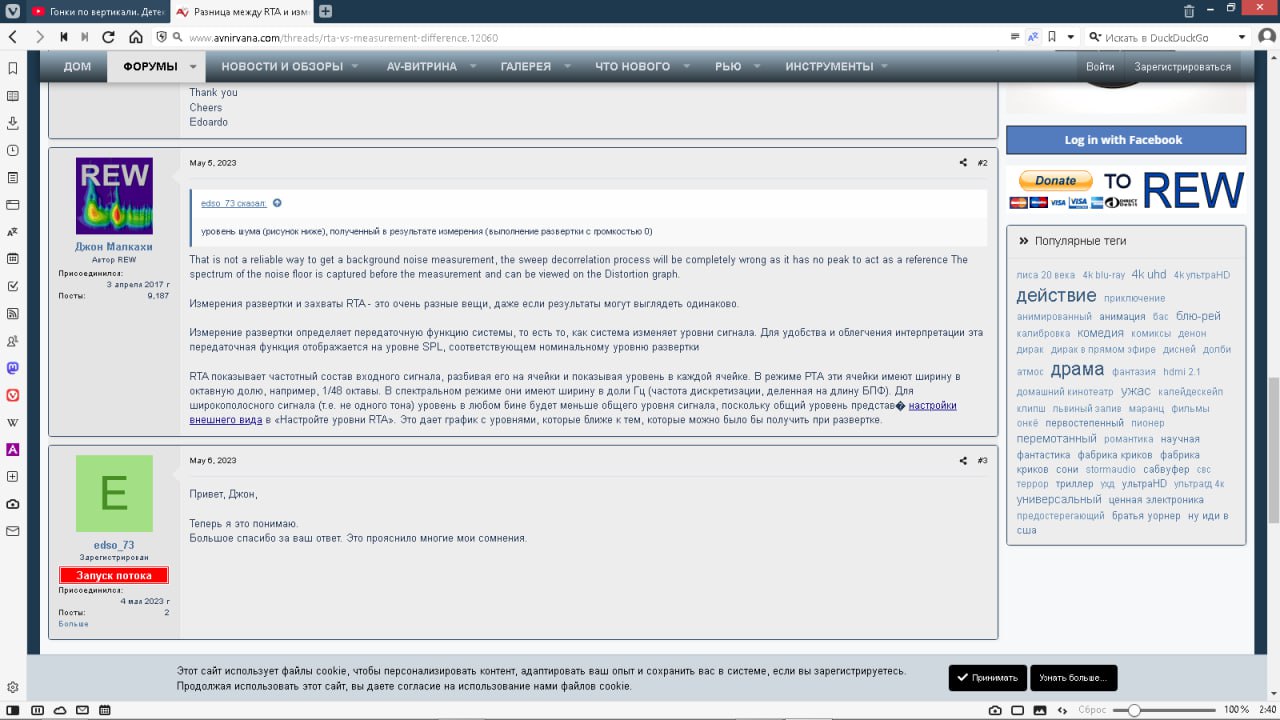Open настройки внешнего вида link
The width and height of the screenshot is (1280, 720).
coord(574,412)
